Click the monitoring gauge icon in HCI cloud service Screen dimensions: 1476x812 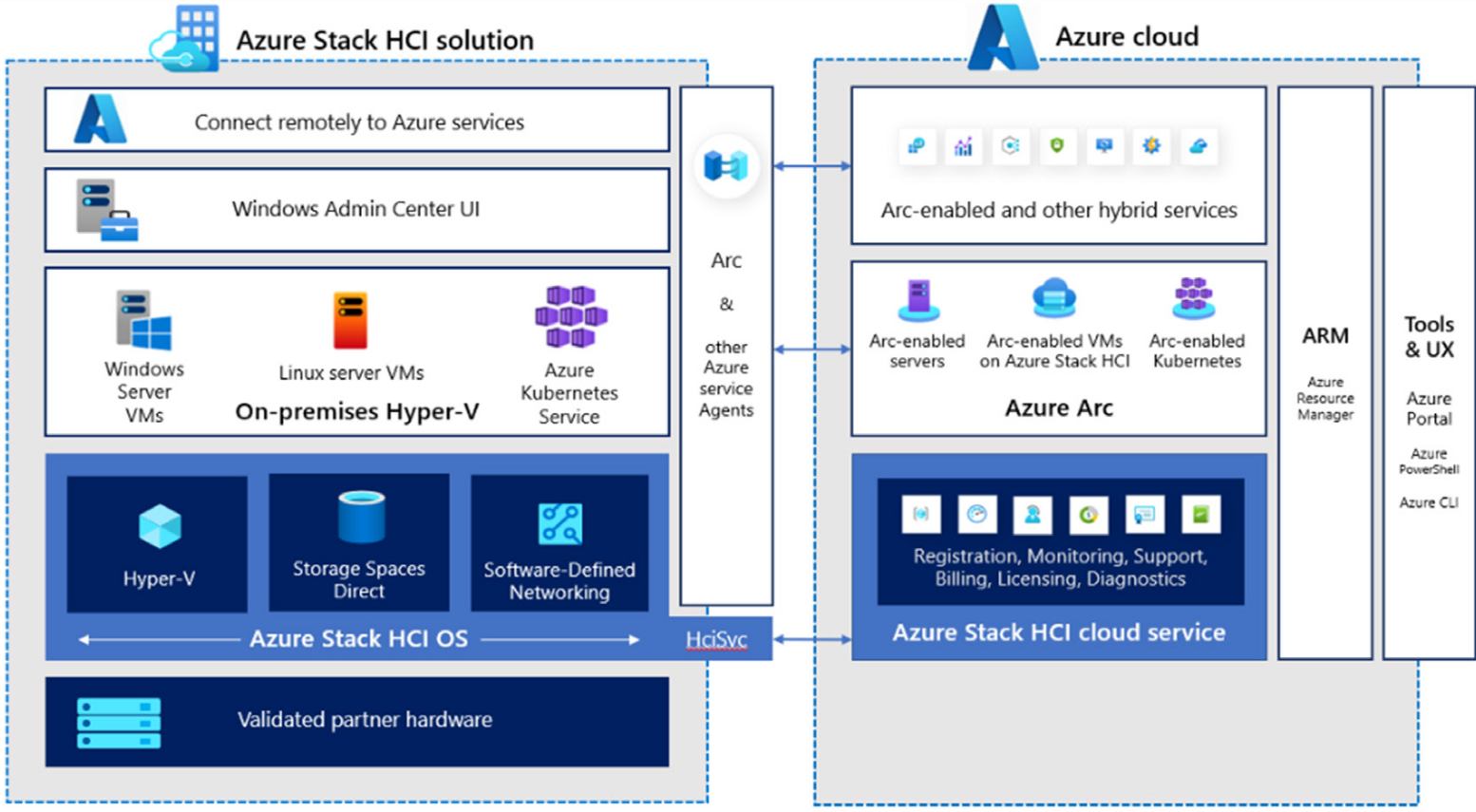pos(976,515)
